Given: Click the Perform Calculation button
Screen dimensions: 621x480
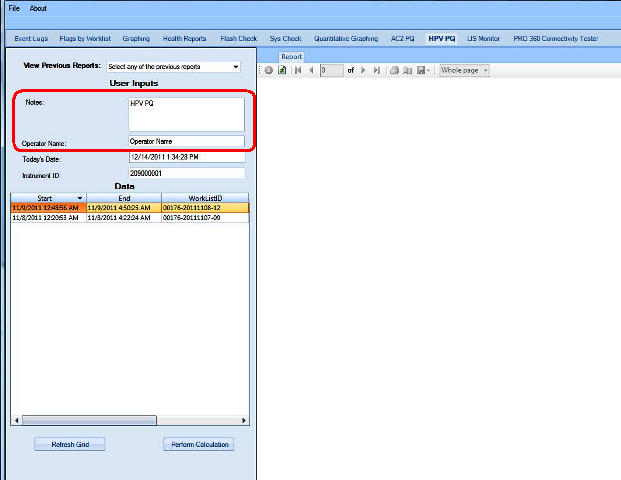Looking at the screenshot, I should [x=198, y=444].
